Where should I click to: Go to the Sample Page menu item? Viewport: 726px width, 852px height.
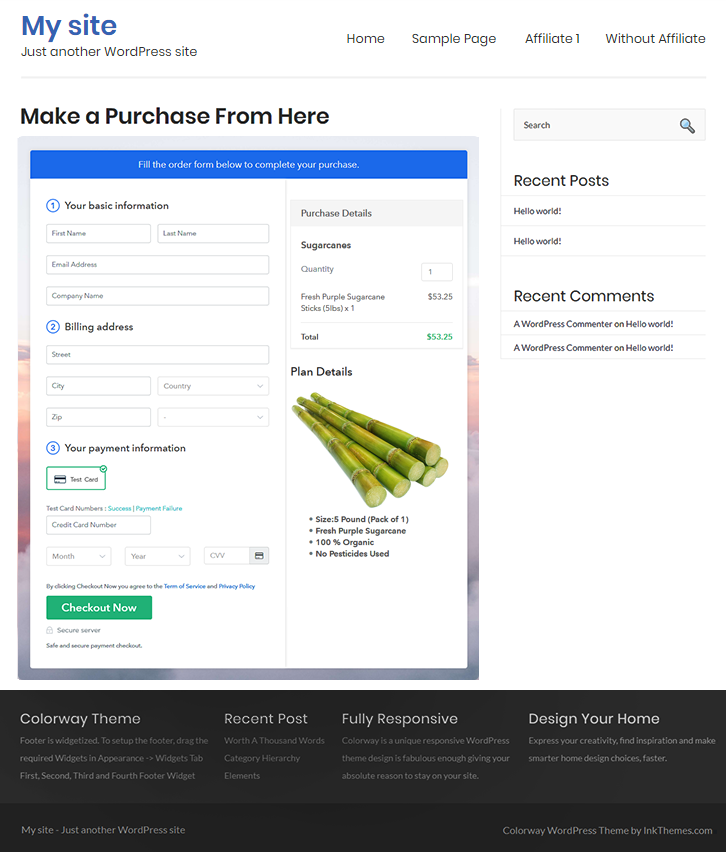pyautogui.click(x=453, y=39)
